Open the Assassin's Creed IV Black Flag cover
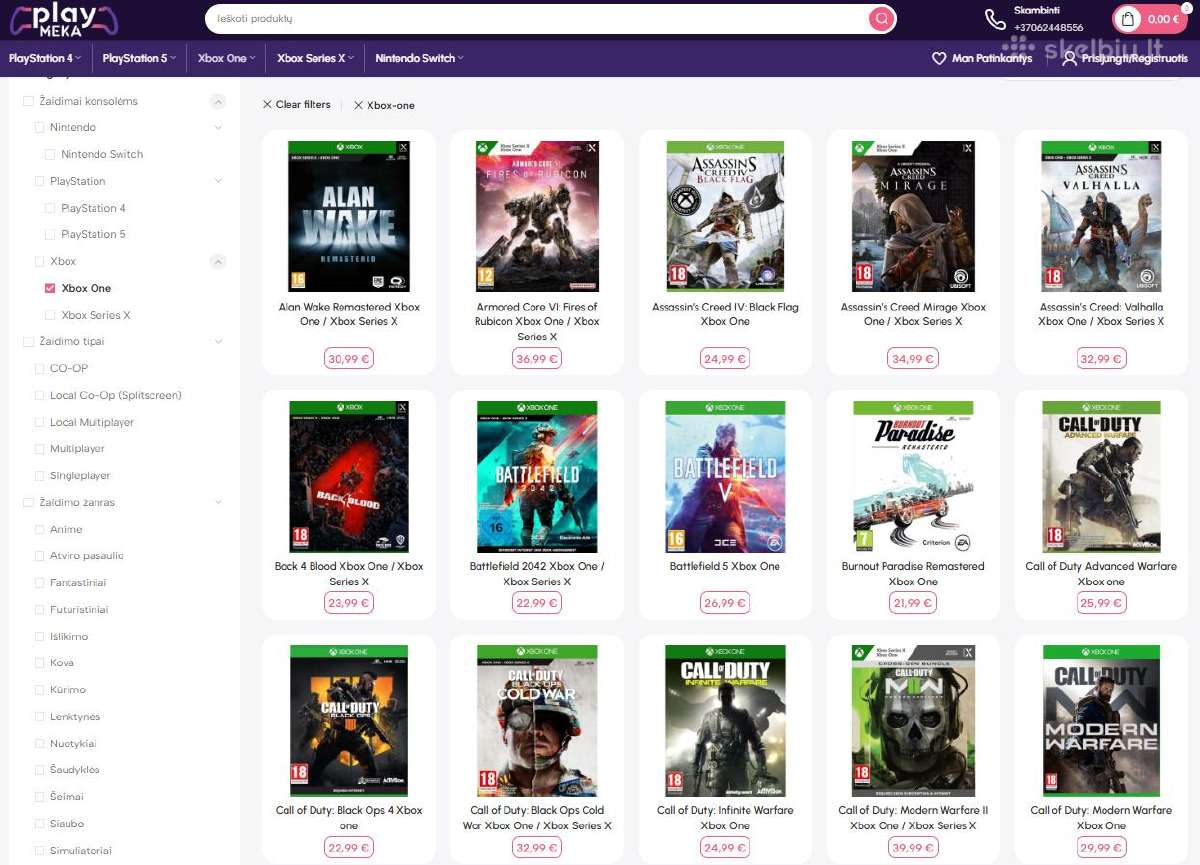The image size is (1200, 865). 725,216
